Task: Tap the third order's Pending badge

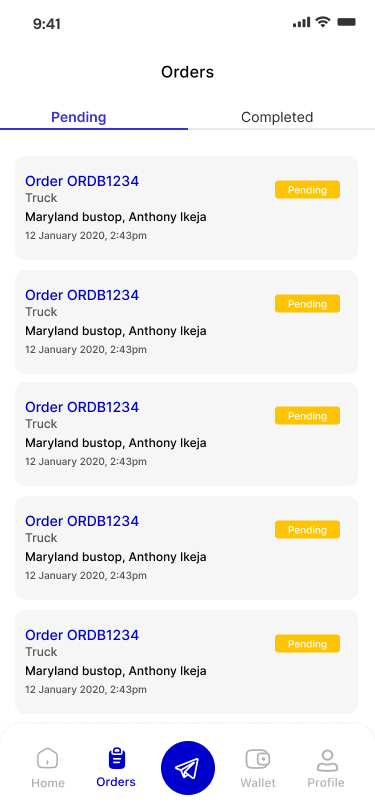Action: (307, 416)
